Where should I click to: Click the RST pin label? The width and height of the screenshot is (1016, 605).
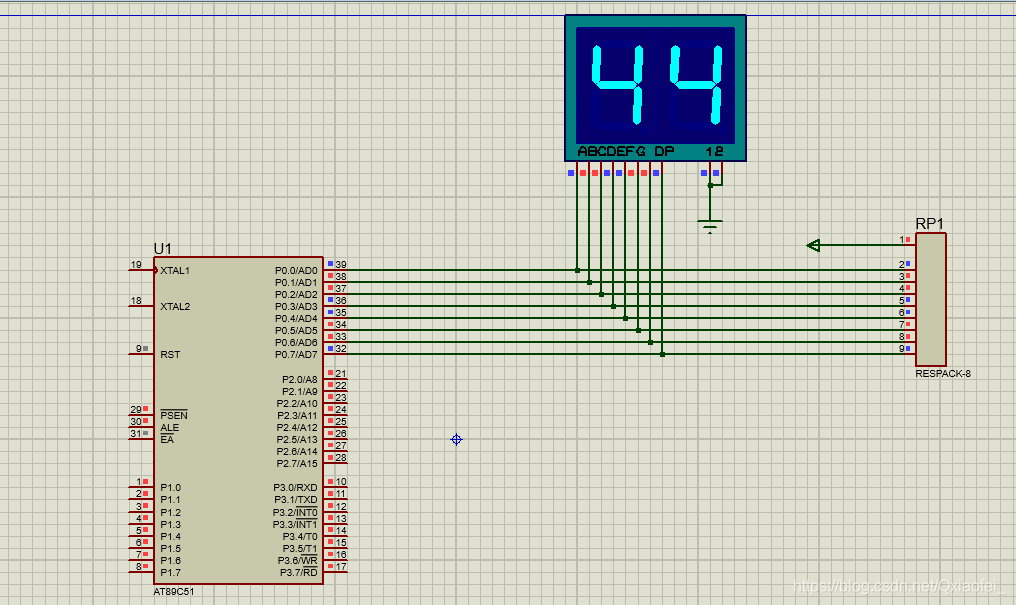click(170, 354)
